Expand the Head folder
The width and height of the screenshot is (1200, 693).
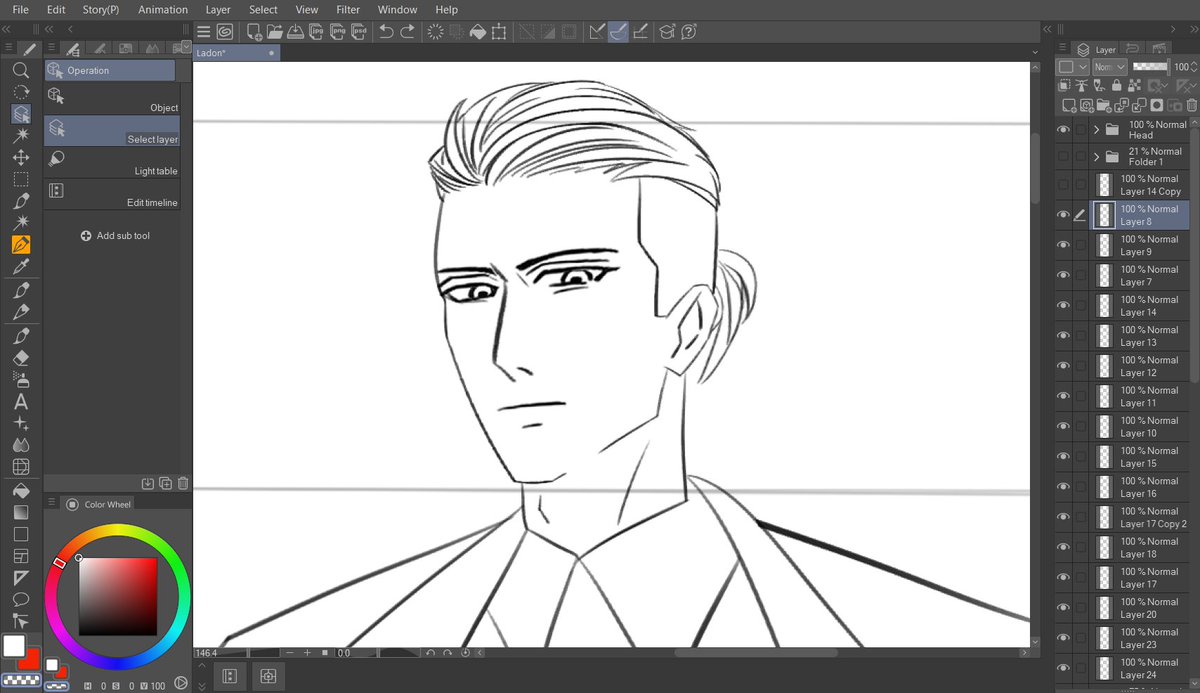point(1097,130)
